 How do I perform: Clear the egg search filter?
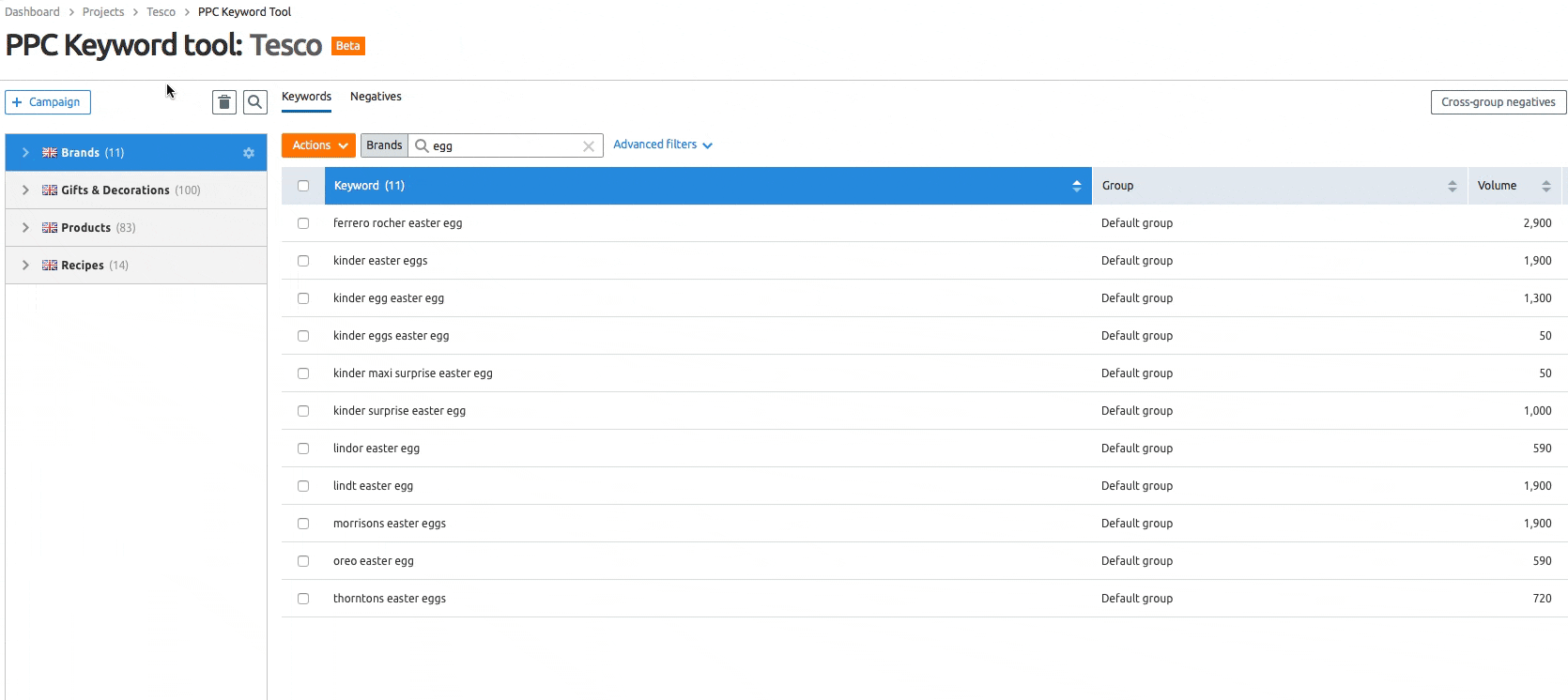589,146
